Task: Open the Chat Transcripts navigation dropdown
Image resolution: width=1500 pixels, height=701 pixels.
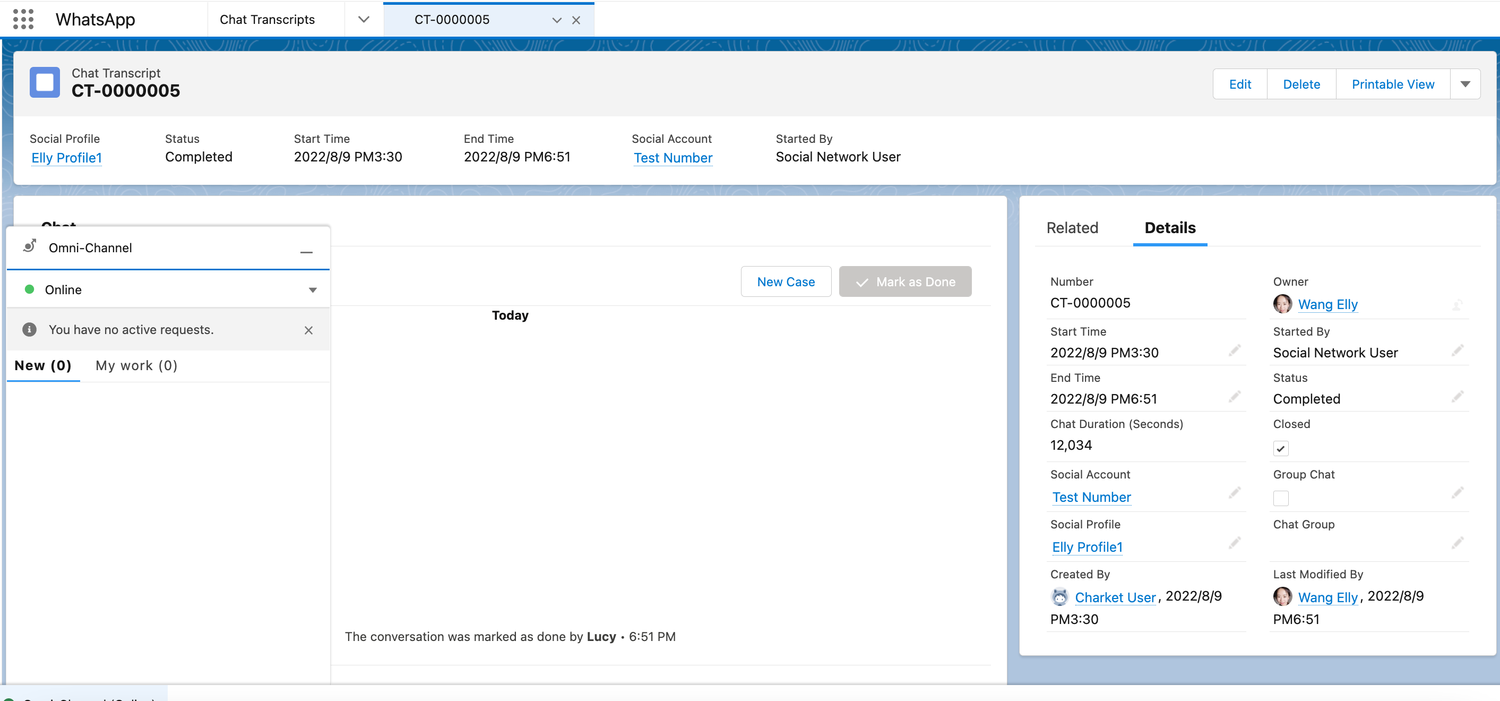Action: click(x=363, y=19)
